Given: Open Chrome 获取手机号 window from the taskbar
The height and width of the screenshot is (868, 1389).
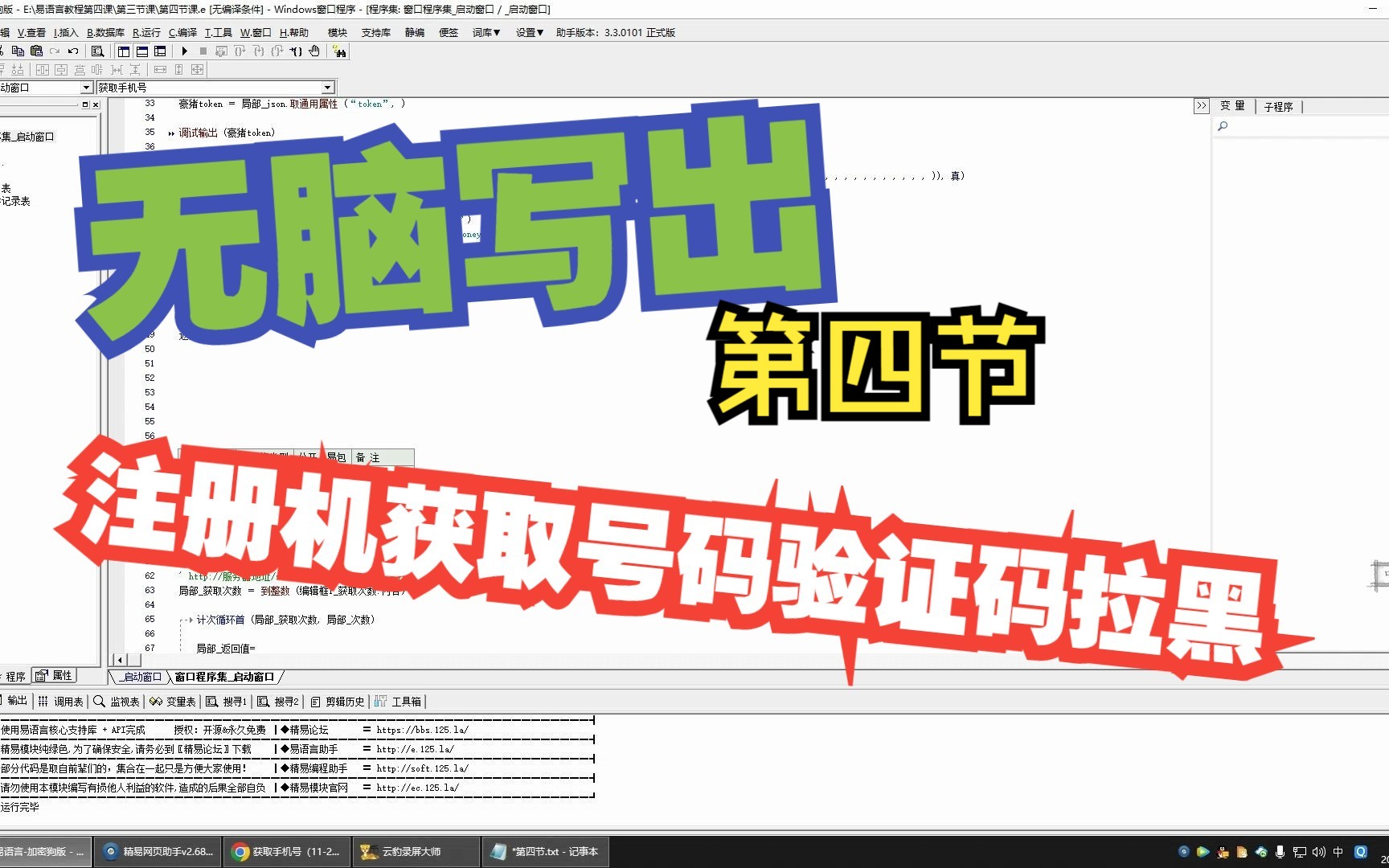Looking at the screenshot, I should (x=288, y=851).
